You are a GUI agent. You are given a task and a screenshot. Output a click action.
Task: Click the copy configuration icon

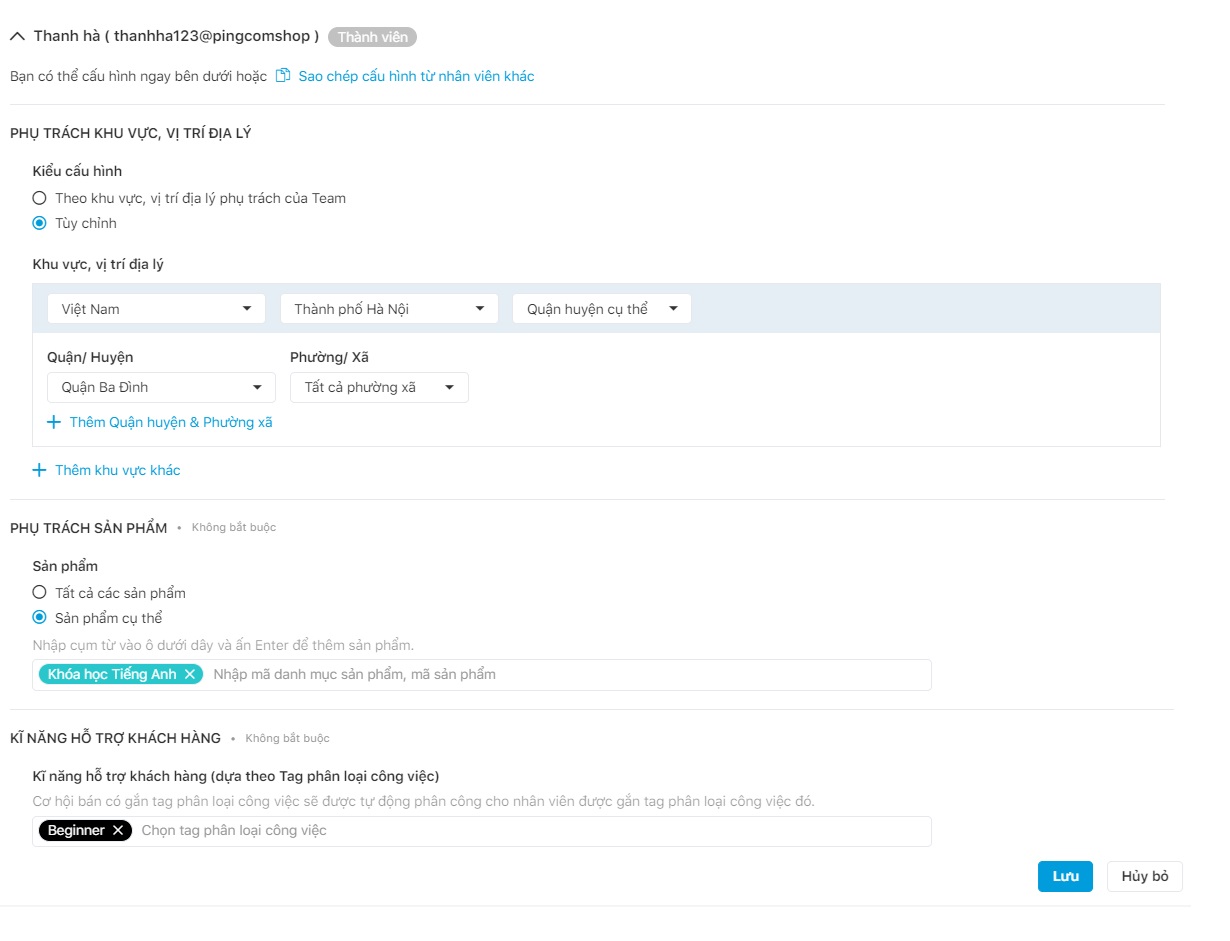point(283,76)
